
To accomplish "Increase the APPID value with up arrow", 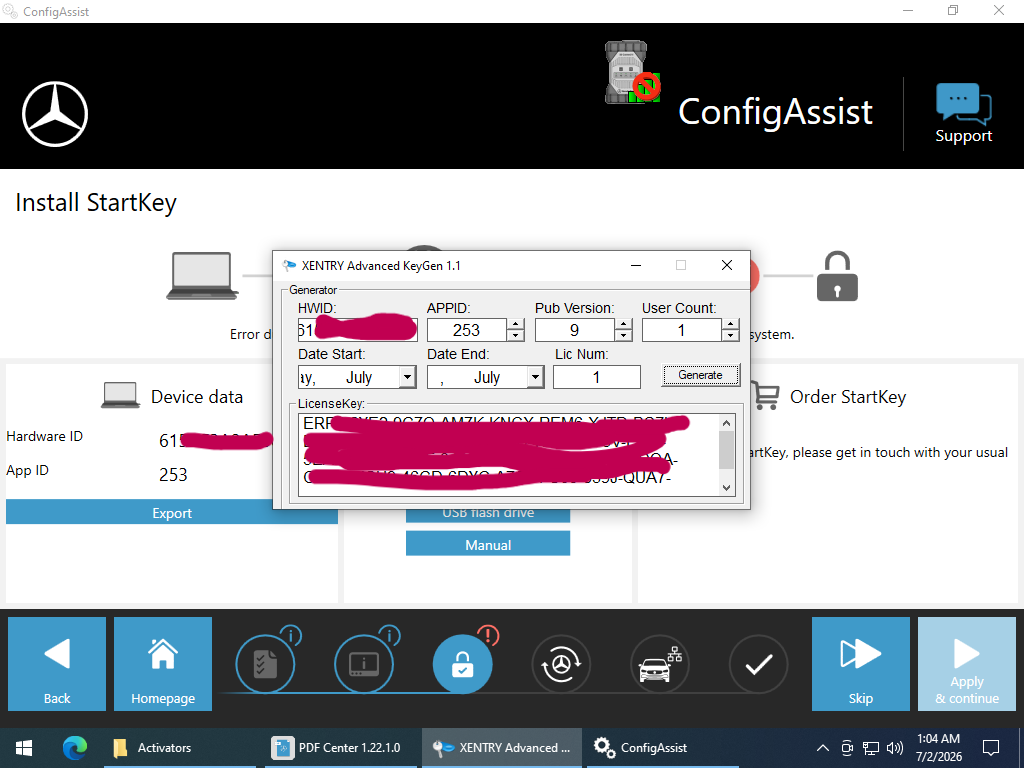I will coord(515,325).
